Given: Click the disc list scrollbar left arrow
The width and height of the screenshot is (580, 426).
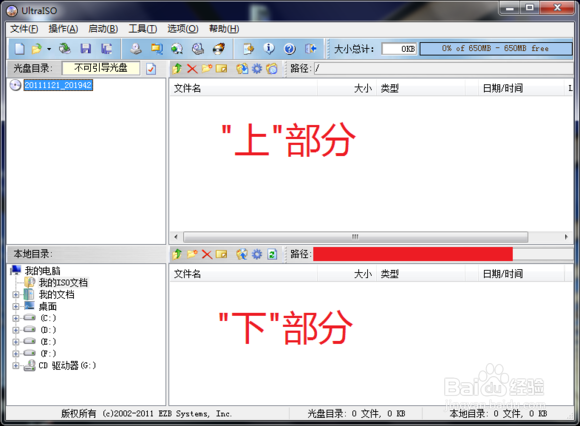Looking at the screenshot, I should coord(176,237).
